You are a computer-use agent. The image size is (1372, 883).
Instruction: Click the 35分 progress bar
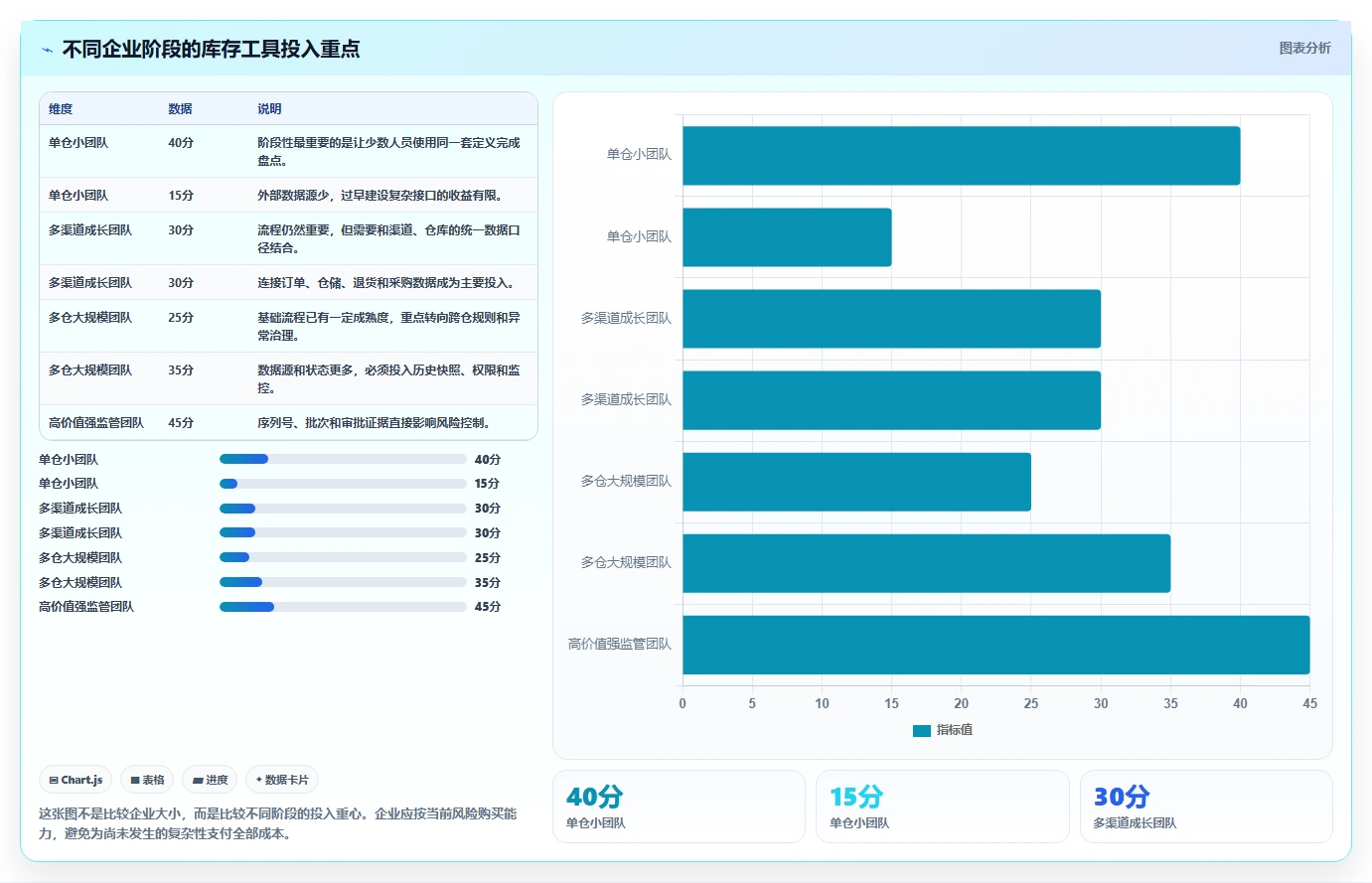pyautogui.click(x=343, y=582)
